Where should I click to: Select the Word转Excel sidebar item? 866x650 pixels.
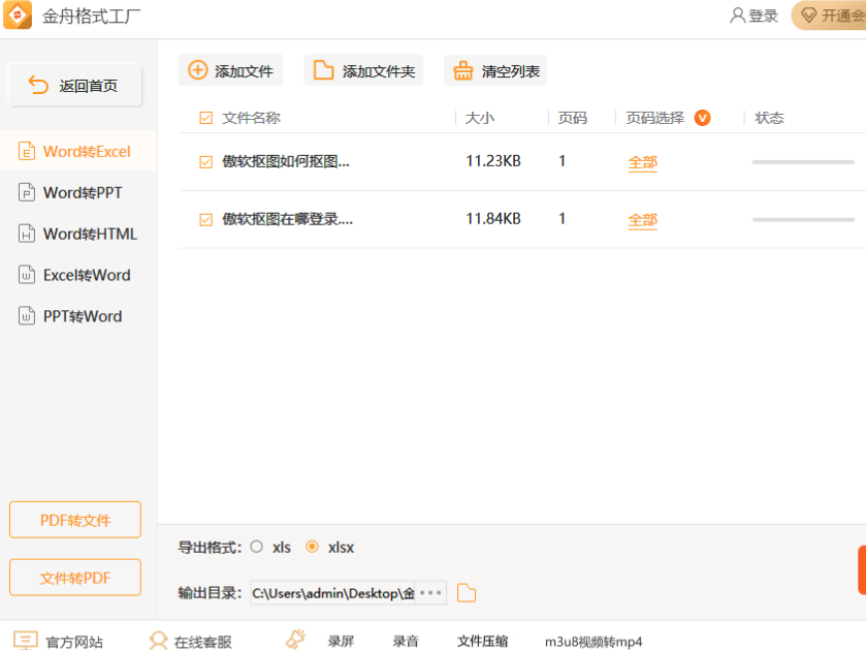coord(78,151)
